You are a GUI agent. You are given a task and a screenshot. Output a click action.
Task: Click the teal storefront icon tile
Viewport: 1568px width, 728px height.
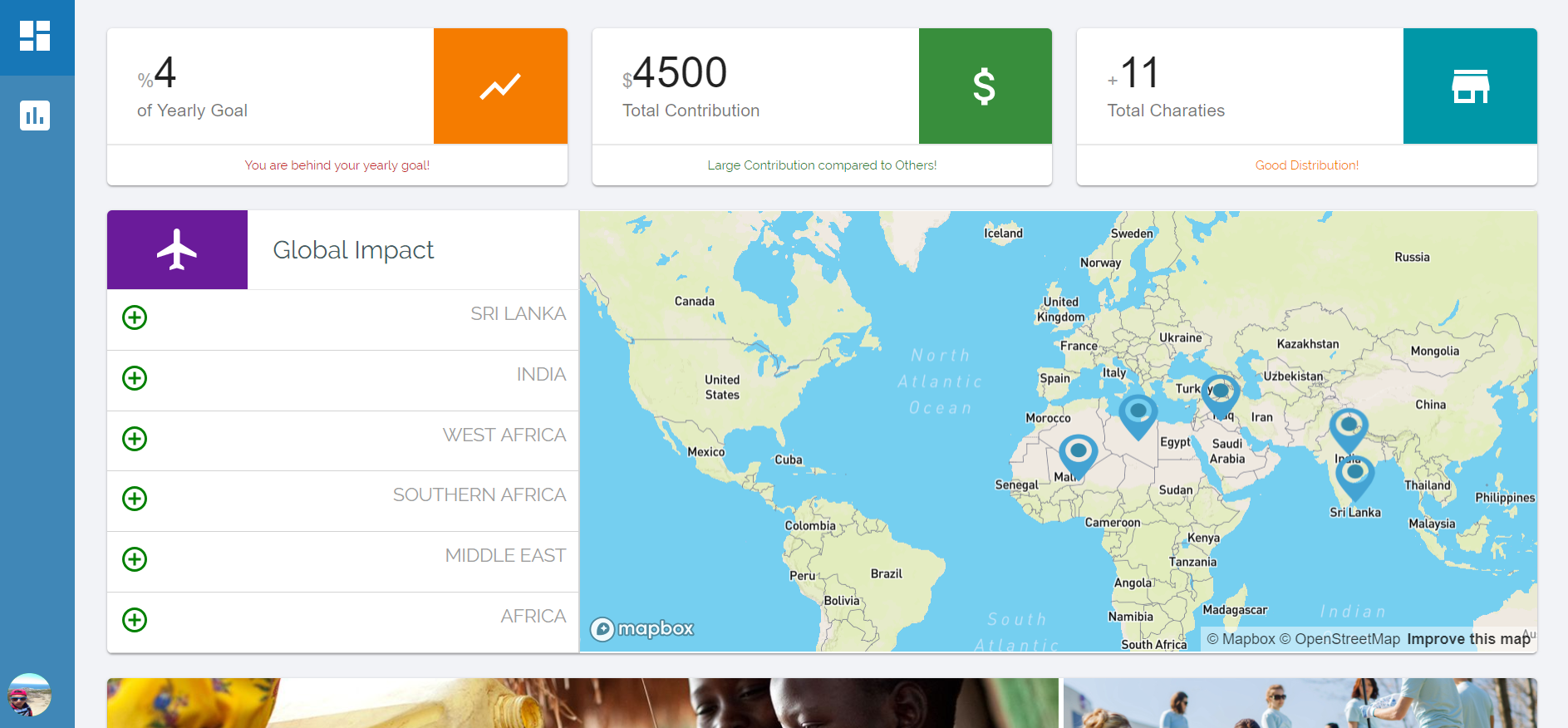click(1470, 86)
